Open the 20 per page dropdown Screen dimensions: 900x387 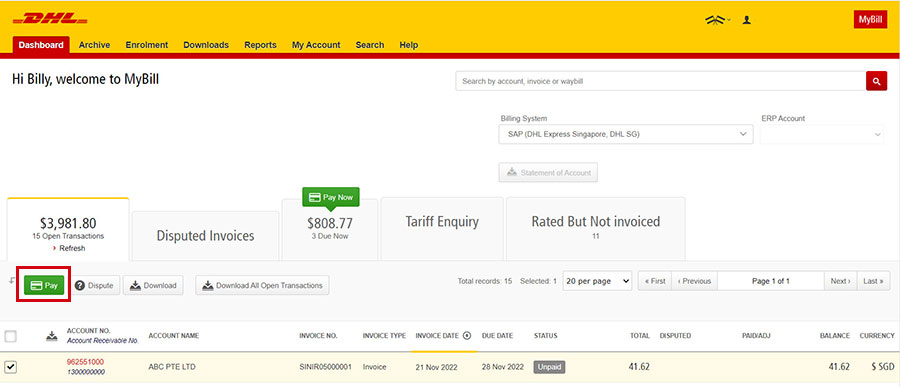[597, 281]
